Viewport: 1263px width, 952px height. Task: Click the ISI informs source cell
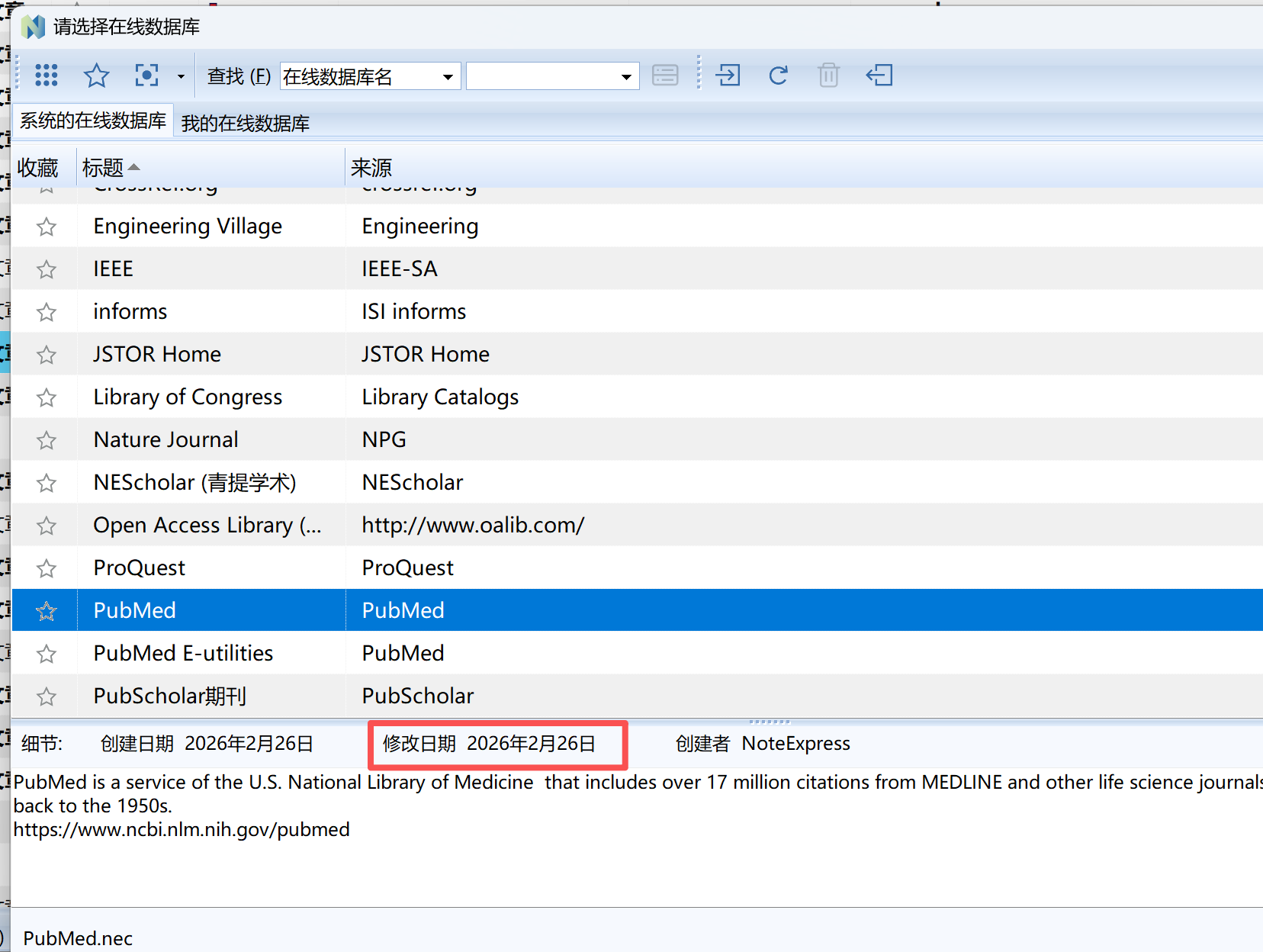(x=413, y=311)
